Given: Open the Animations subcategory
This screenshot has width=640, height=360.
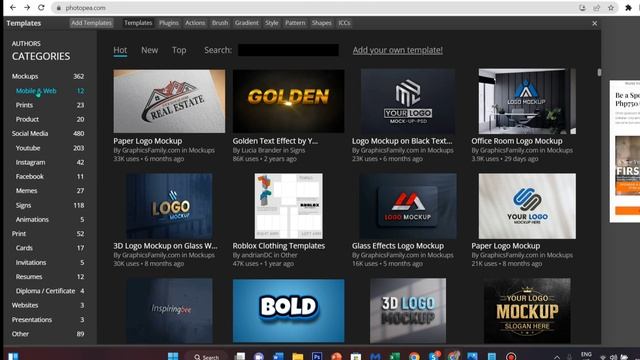Looking at the screenshot, I should tap(49, 220).
